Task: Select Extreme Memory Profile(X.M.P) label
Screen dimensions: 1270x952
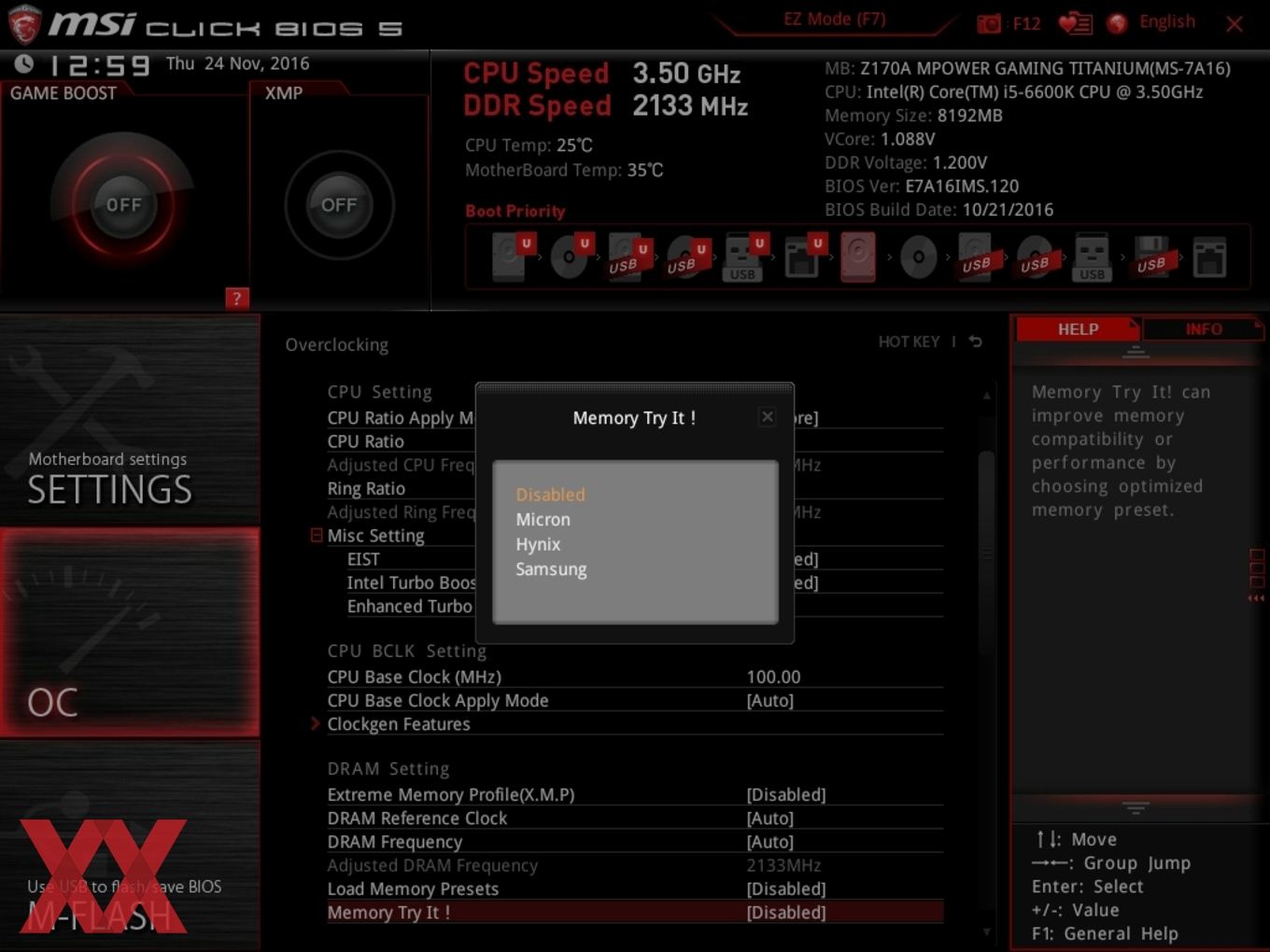Action: click(x=451, y=794)
